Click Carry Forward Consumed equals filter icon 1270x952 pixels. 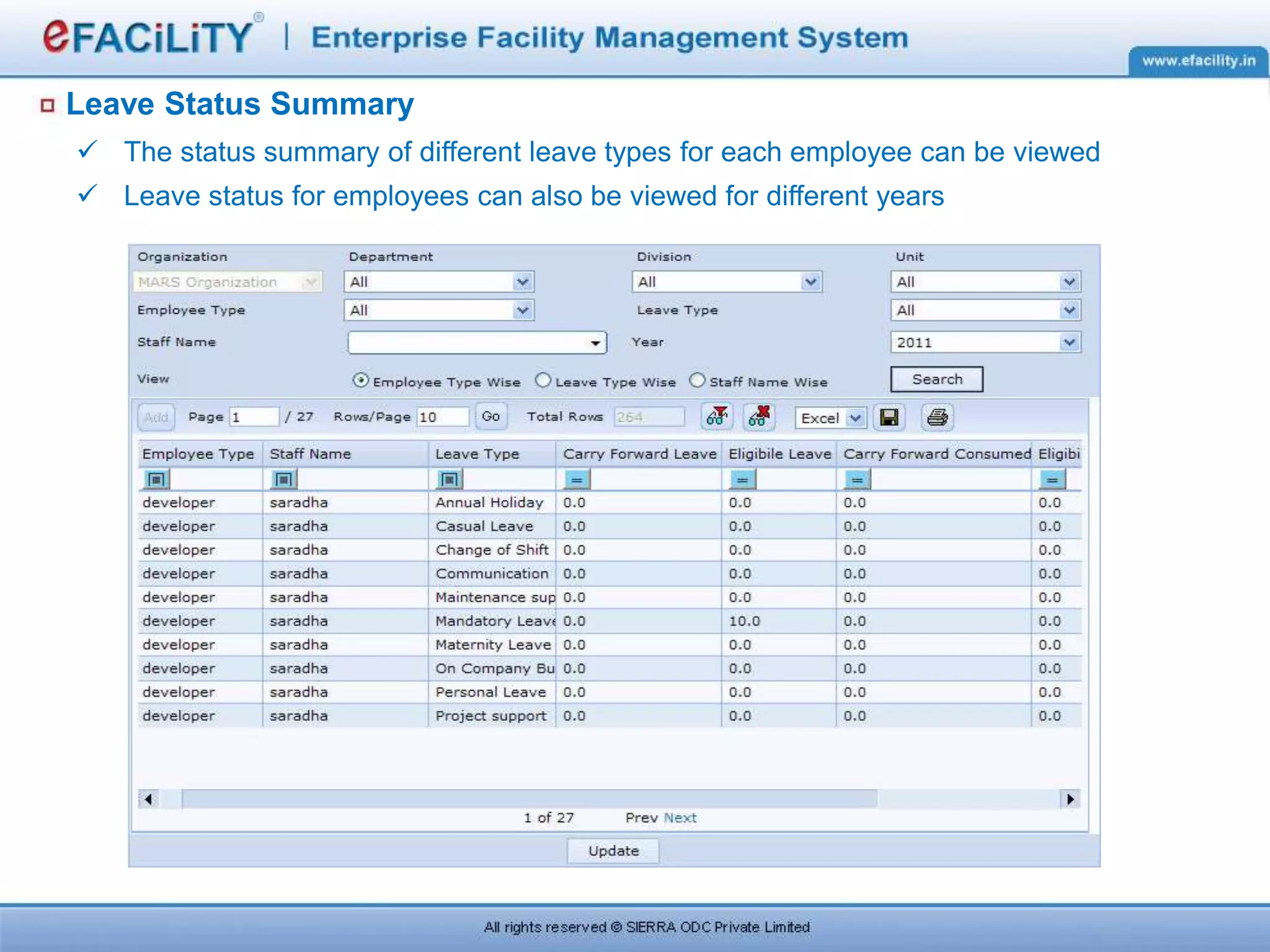[857, 479]
